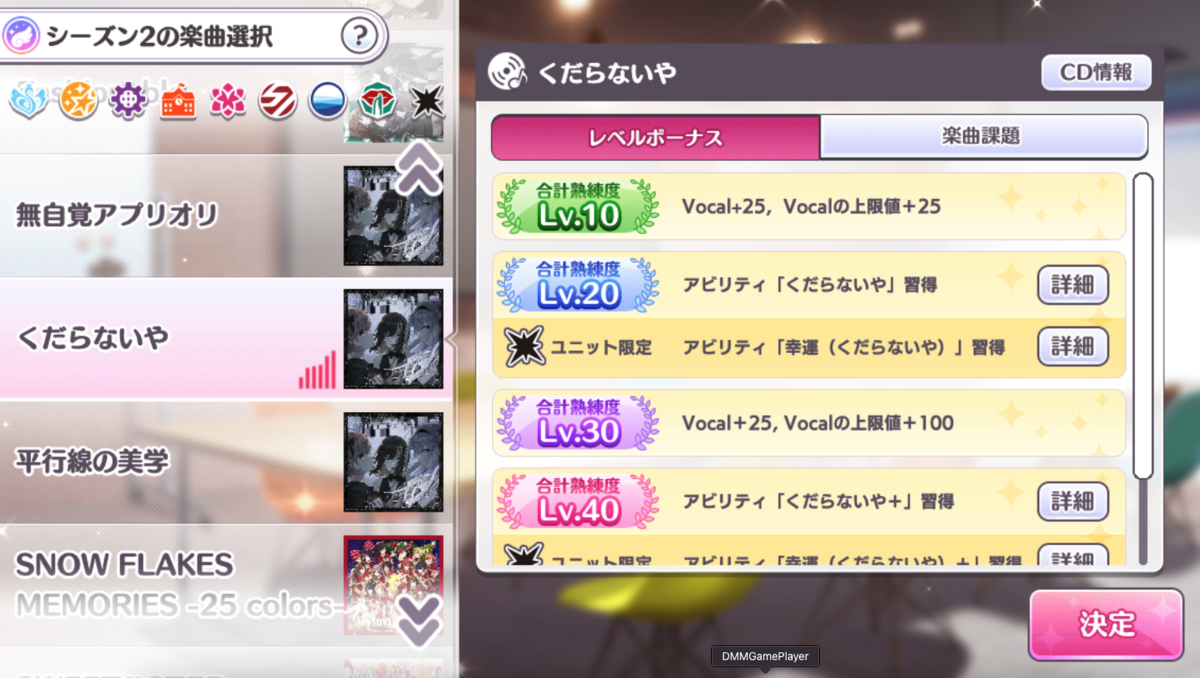Screen dimensions: 1200x678
Task: Switch to the 楽曲課題 tab
Action: [x=983, y=137]
